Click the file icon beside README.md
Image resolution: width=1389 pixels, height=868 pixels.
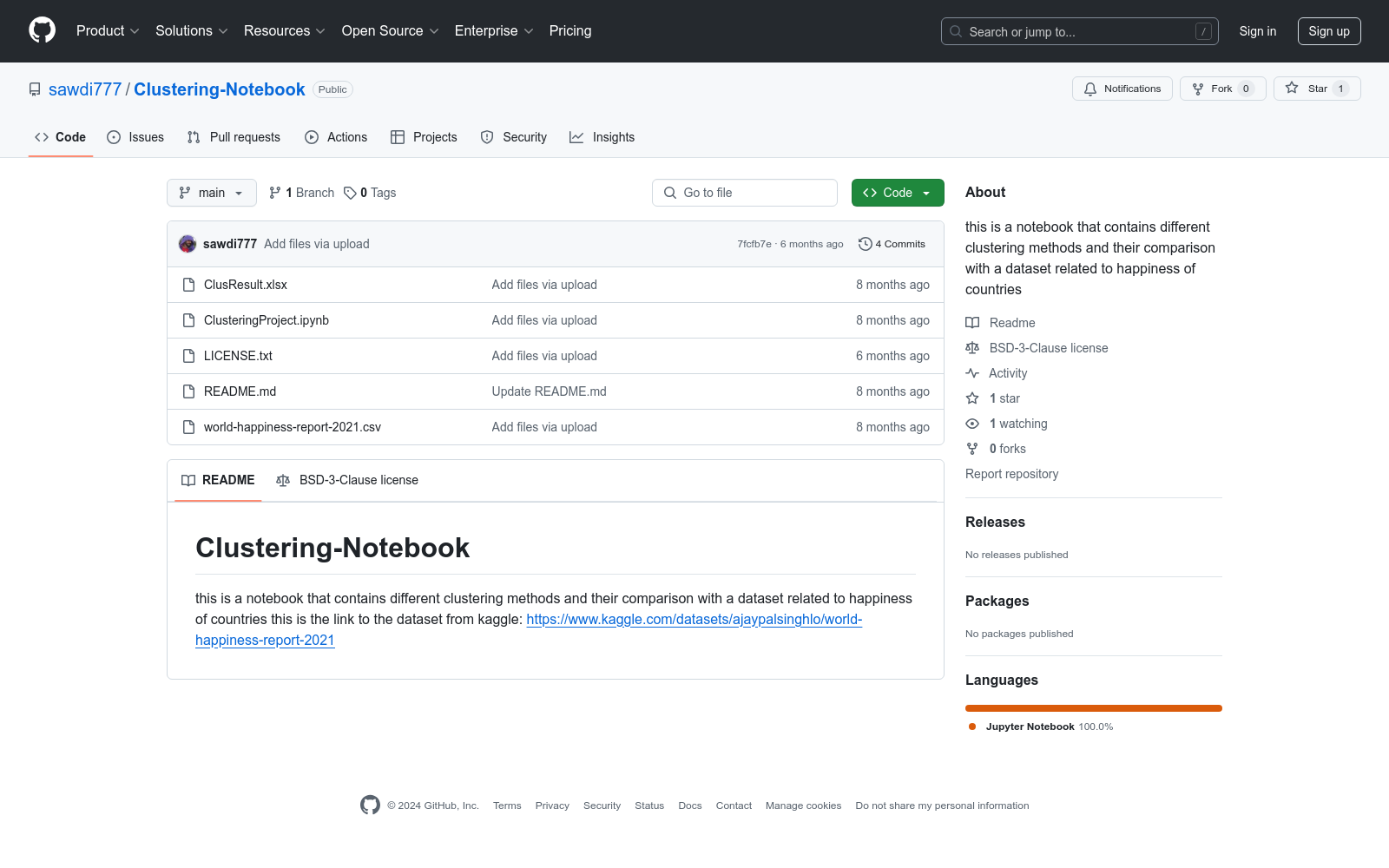pyautogui.click(x=188, y=391)
